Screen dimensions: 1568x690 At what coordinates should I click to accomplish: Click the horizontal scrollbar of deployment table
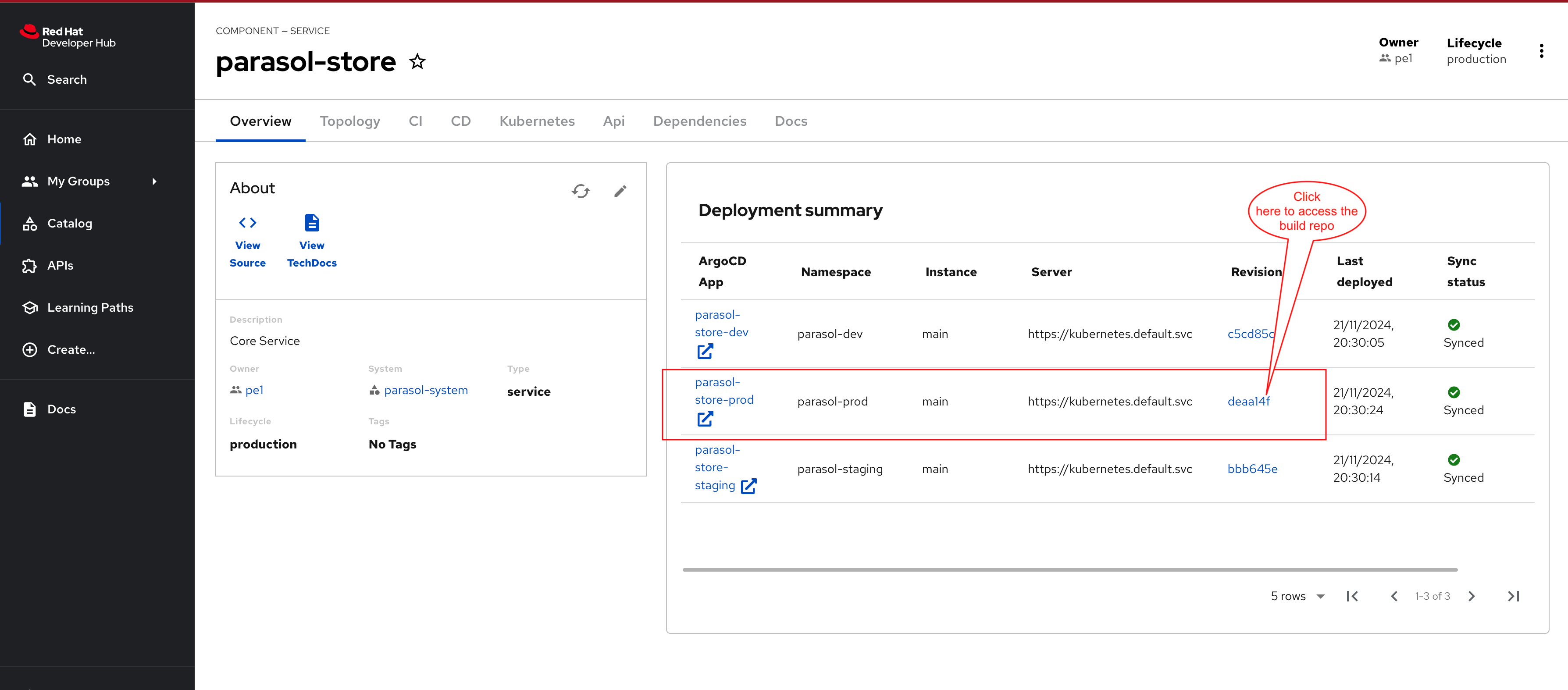click(1069, 569)
